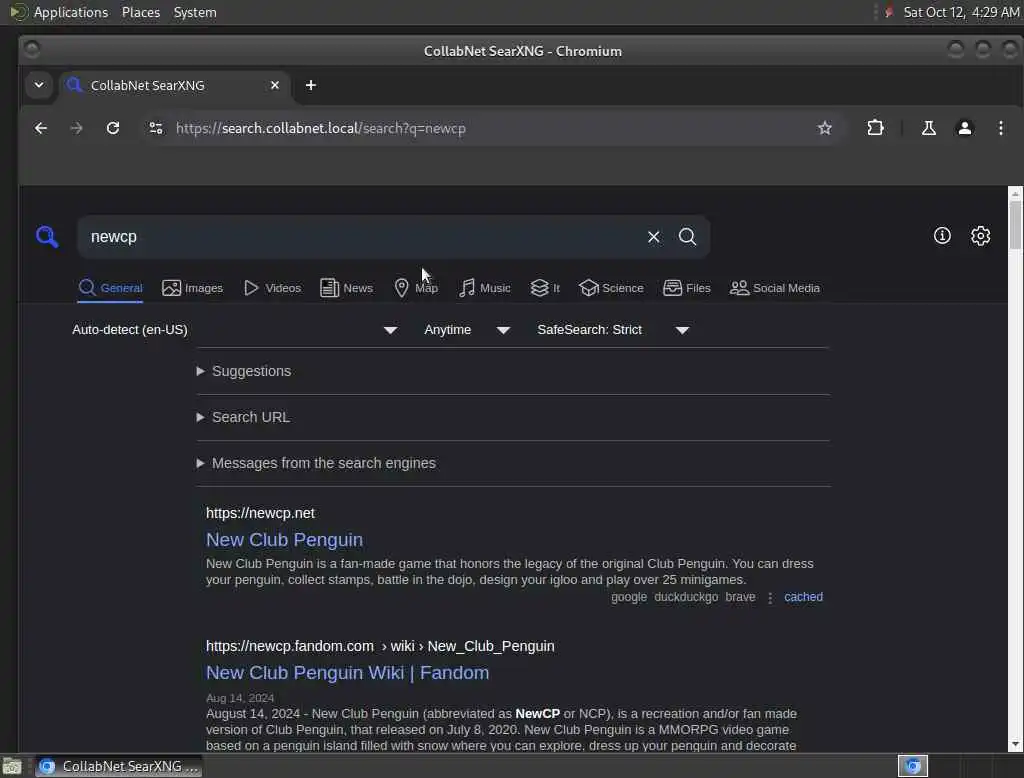The height and width of the screenshot is (778, 1024).
Task: Open the Auto-detect language dropdown
Action: click(234, 330)
